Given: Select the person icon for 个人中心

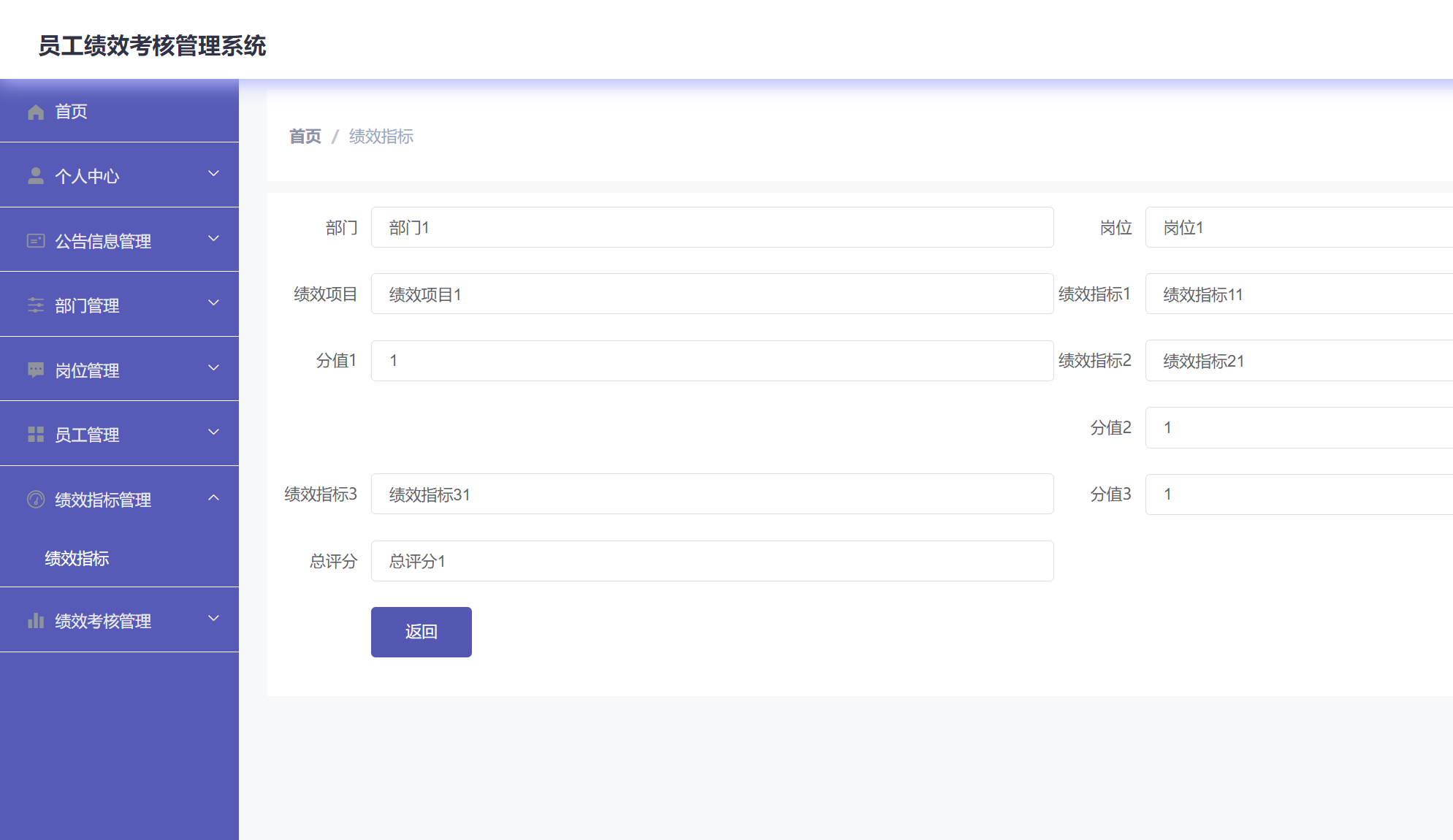Looking at the screenshot, I should tap(35, 175).
